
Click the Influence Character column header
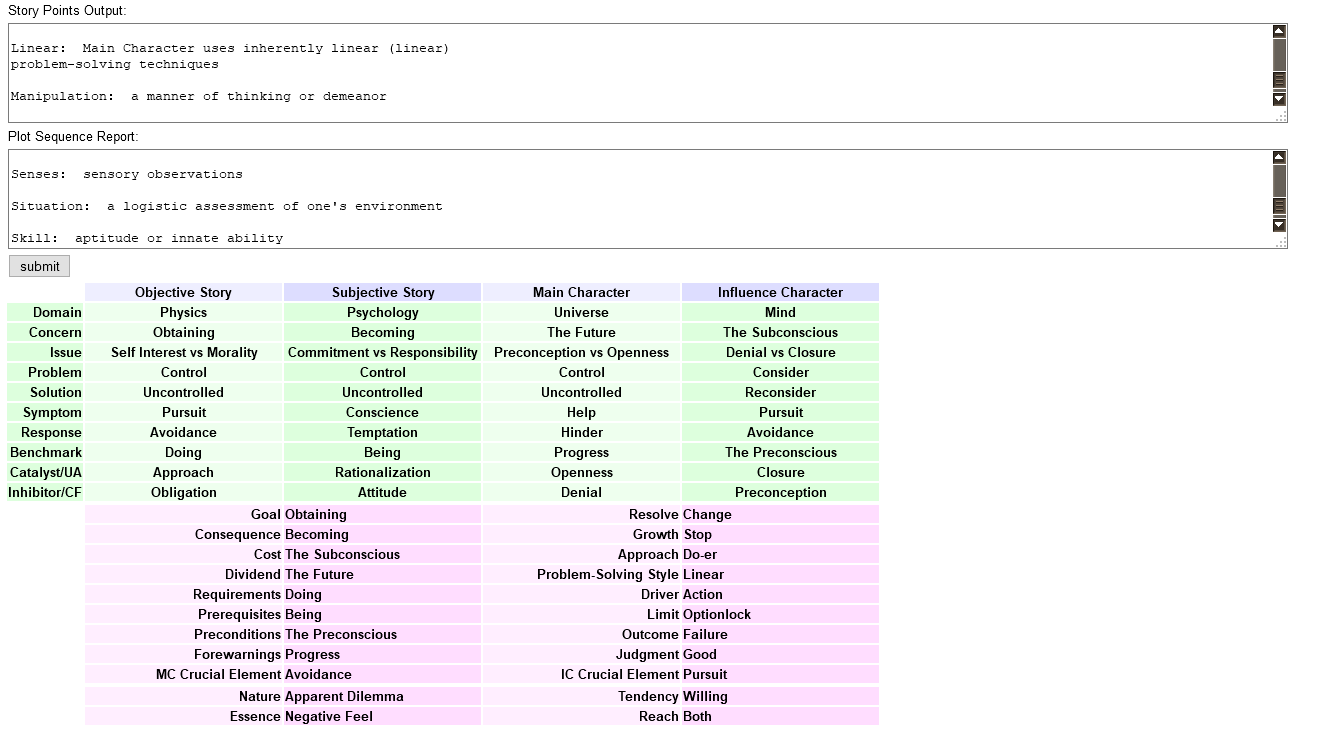[780, 292]
